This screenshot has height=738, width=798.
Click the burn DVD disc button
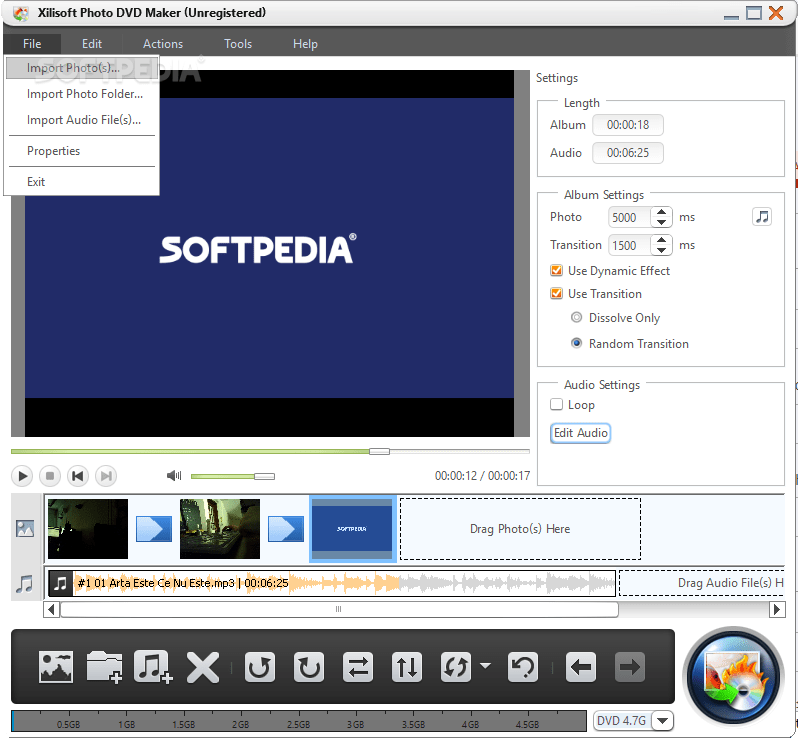tap(733, 677)
